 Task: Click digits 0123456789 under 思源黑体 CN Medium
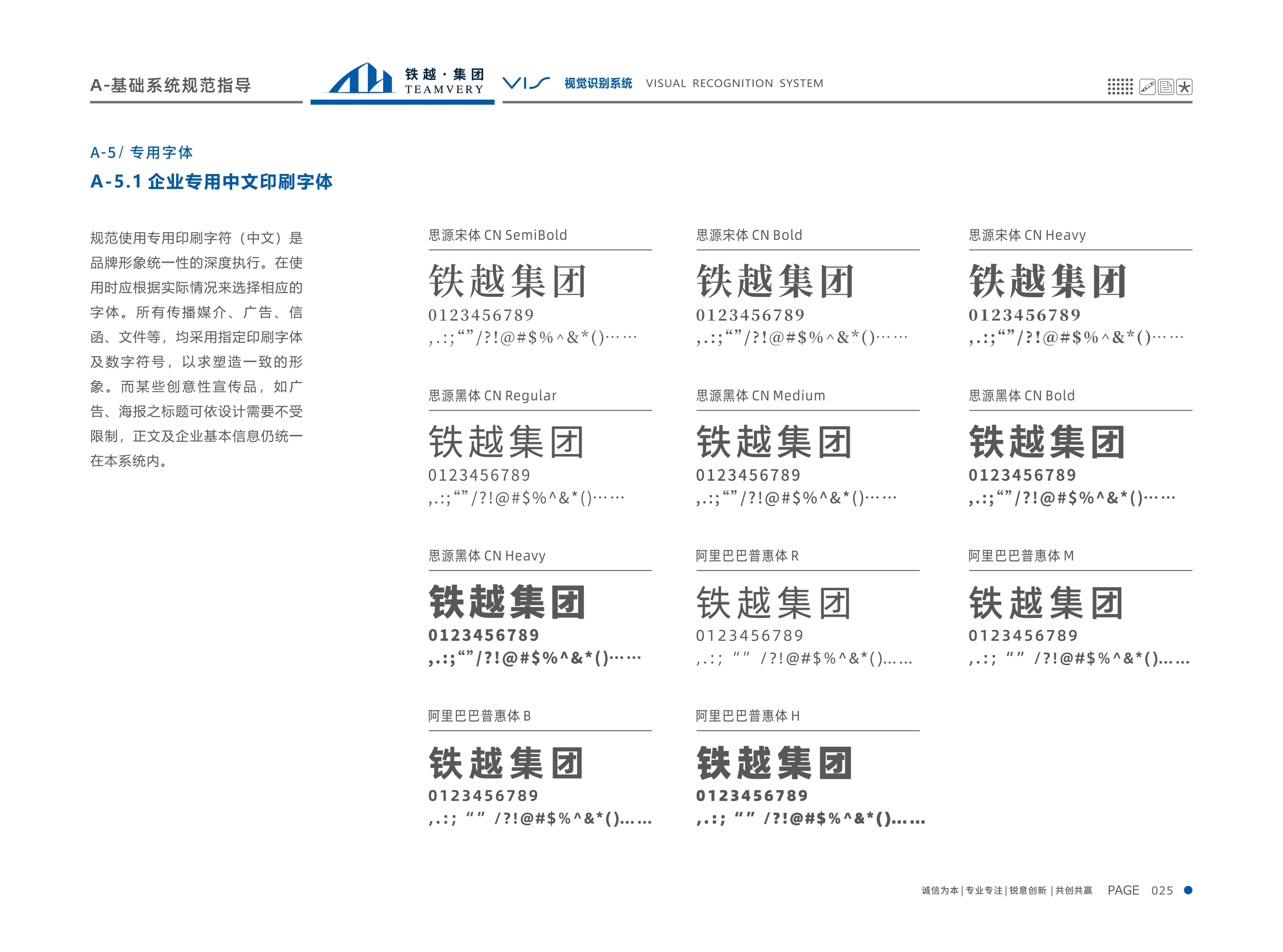pos(748,476)
